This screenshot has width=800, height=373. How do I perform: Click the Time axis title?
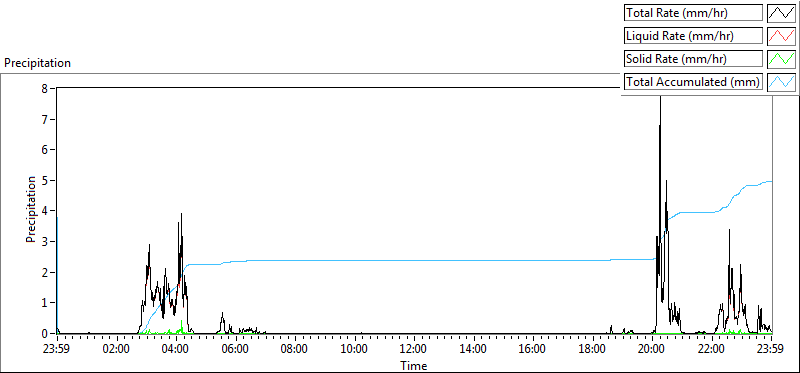pos(414,365)
